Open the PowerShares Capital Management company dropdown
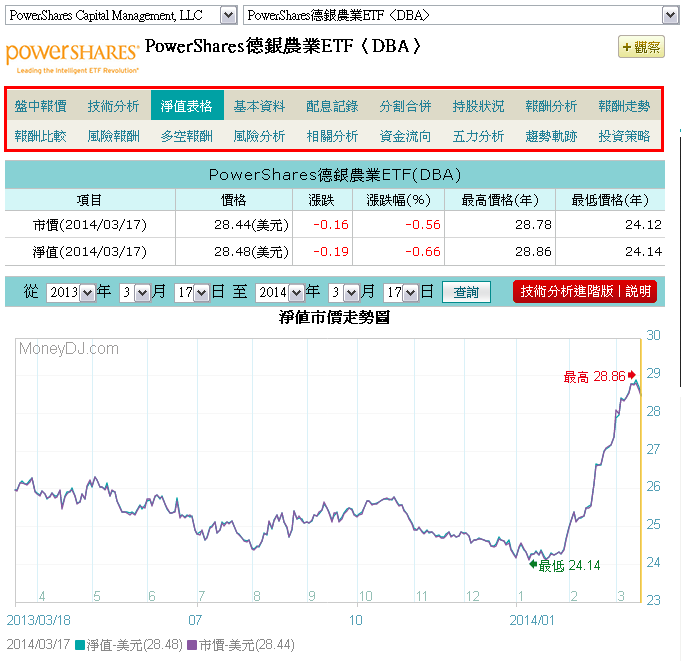 pyautogui.click(x=121, y=16)
